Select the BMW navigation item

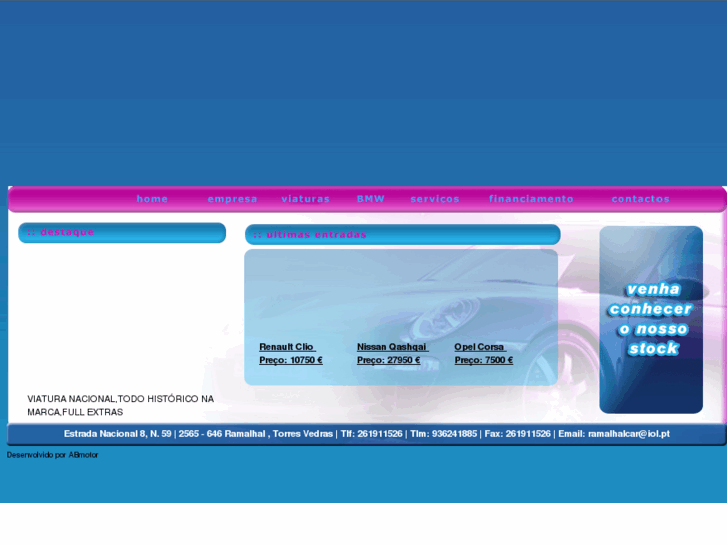coord(370,199)
